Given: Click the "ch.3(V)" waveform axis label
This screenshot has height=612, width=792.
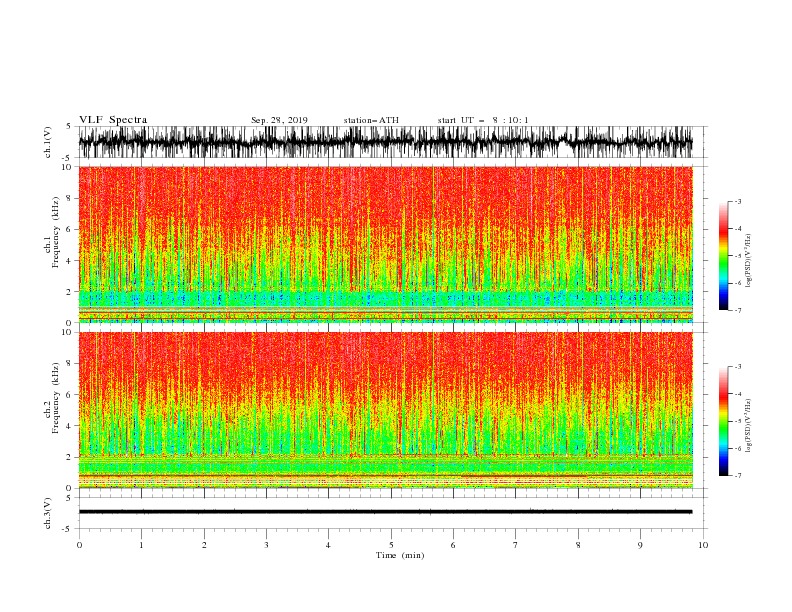Looking at the screenshot, I should pos(48,513).
